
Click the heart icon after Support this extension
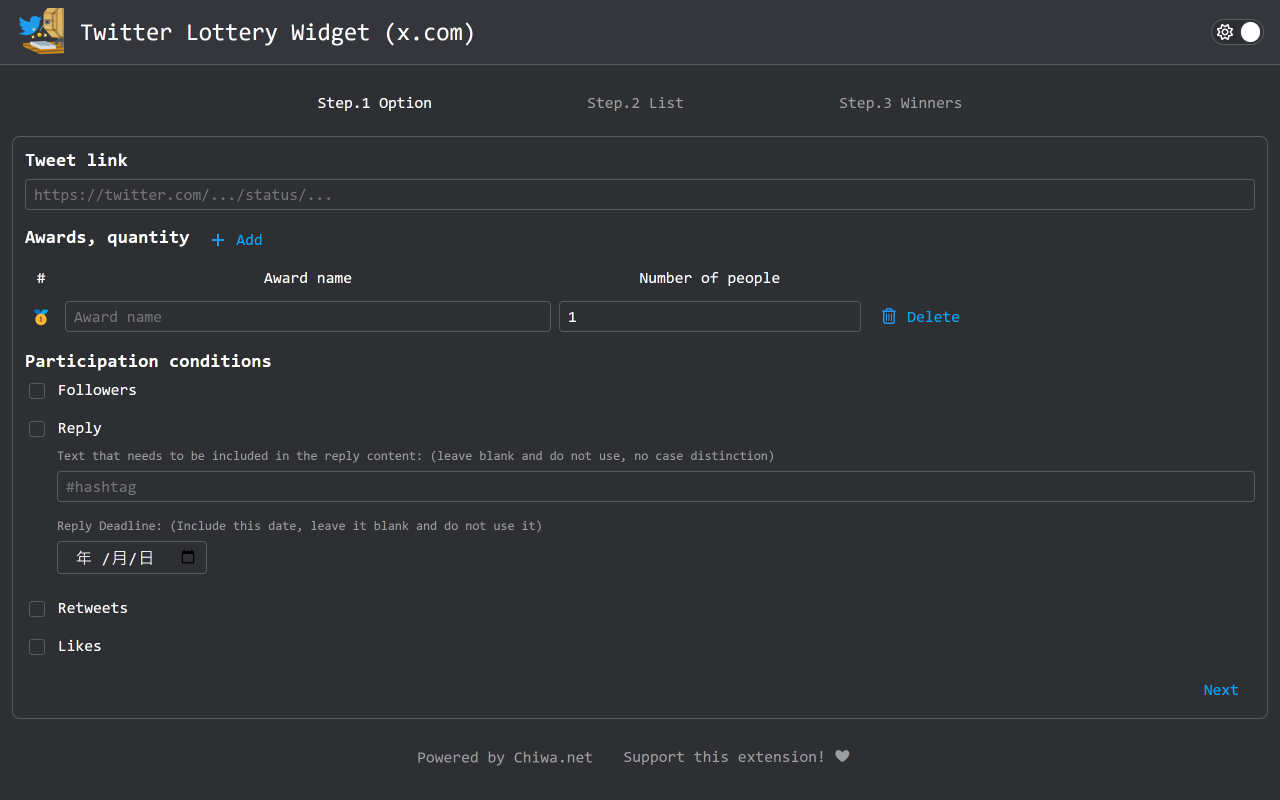click(x=842, y=756)
